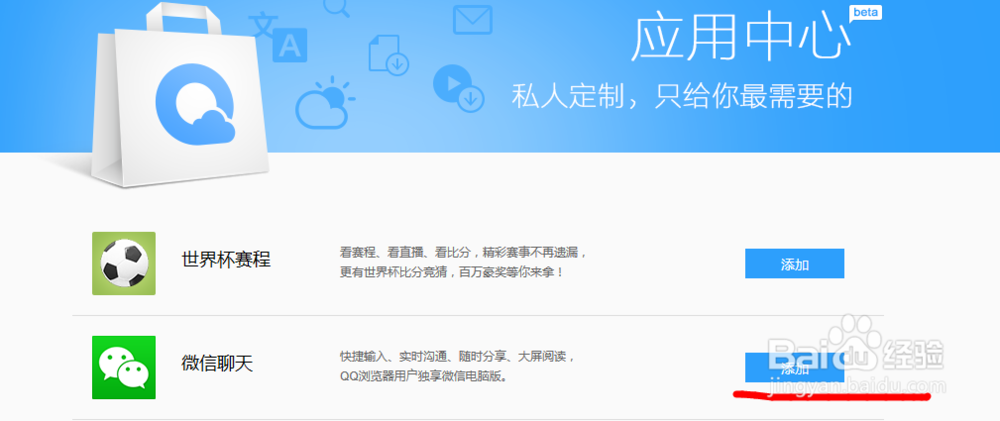This screenshot has width=1000, height=421.
Task: Click text QQ浏览器用户独享微信电脑版
Action: pyautogui.click(x=424, y=376)
